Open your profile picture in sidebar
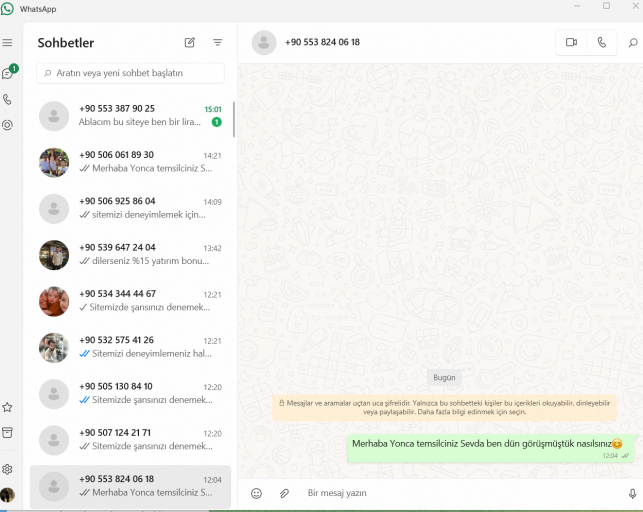 click(x=7, y=495)
